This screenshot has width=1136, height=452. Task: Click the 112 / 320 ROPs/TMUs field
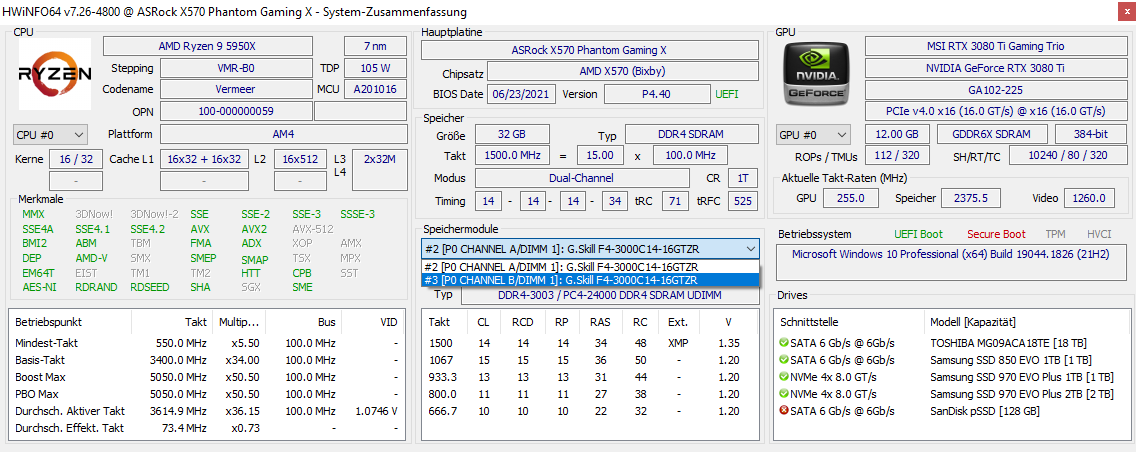897,156
